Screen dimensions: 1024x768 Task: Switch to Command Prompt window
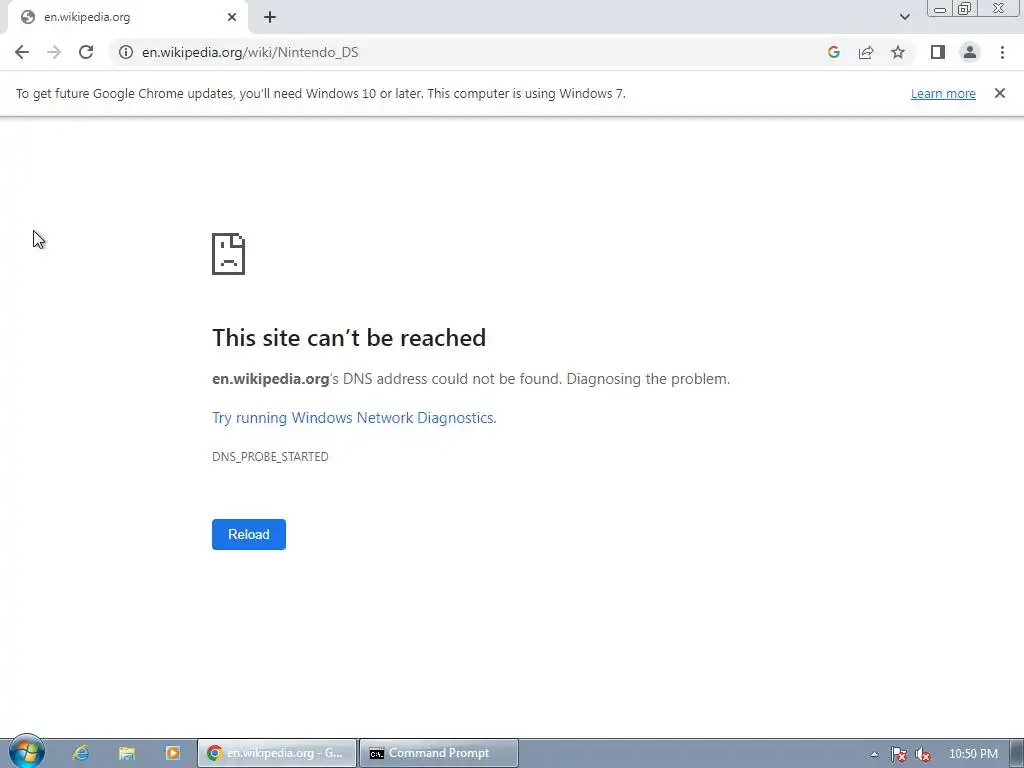pos(439,753)
